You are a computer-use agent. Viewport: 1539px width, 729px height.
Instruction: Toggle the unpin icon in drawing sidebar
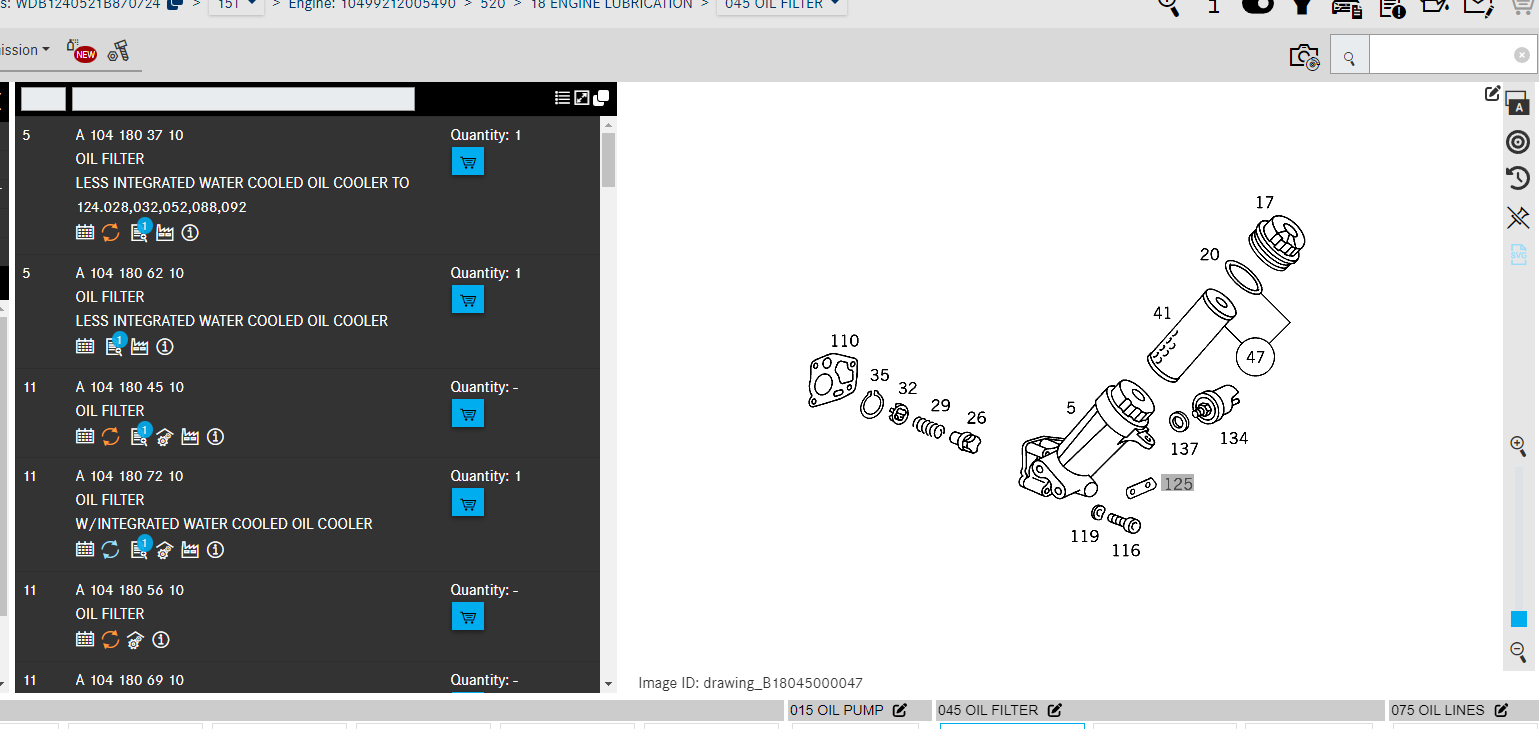pos(1518,217)
